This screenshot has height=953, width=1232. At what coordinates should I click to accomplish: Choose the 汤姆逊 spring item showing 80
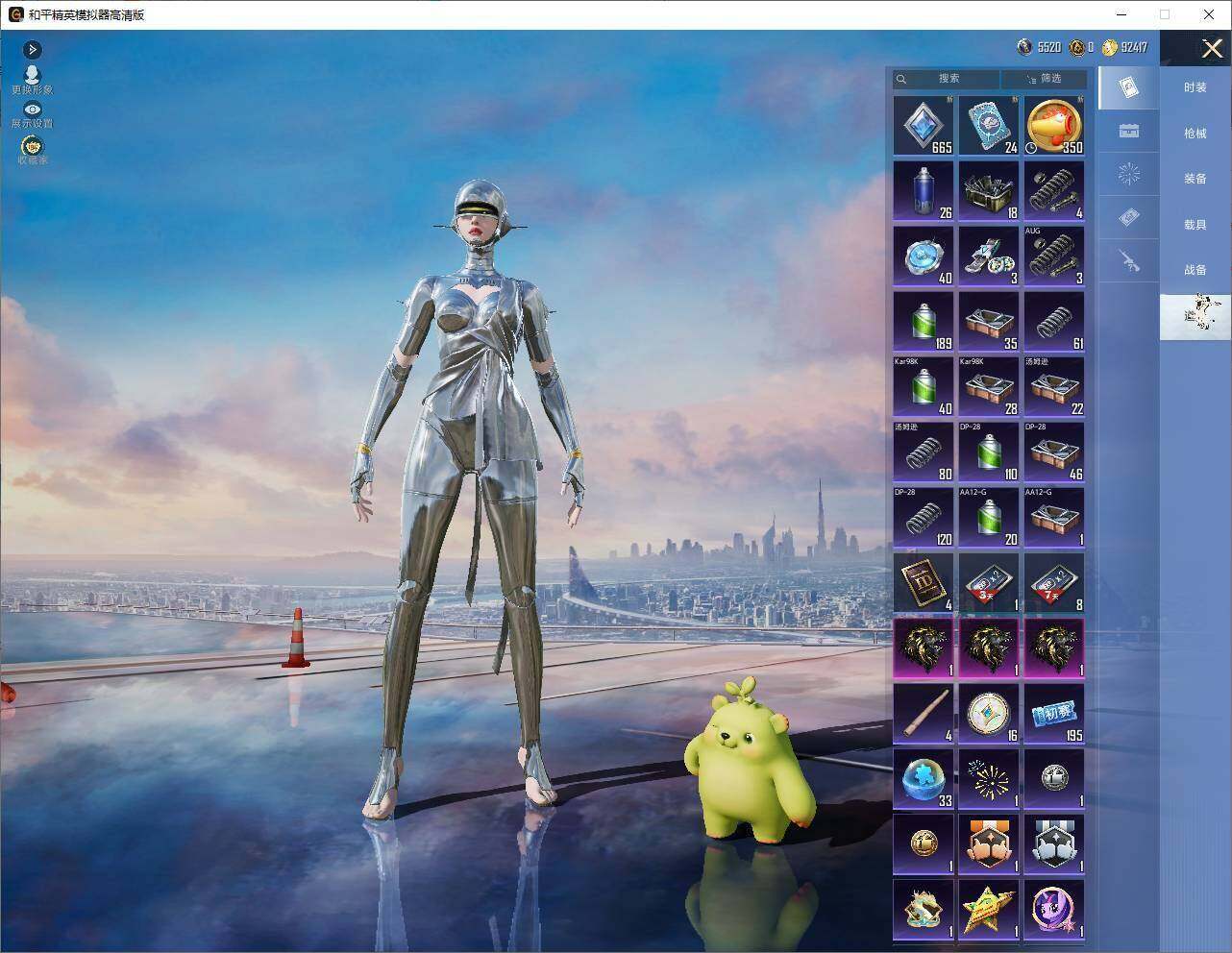click(924, 452)
